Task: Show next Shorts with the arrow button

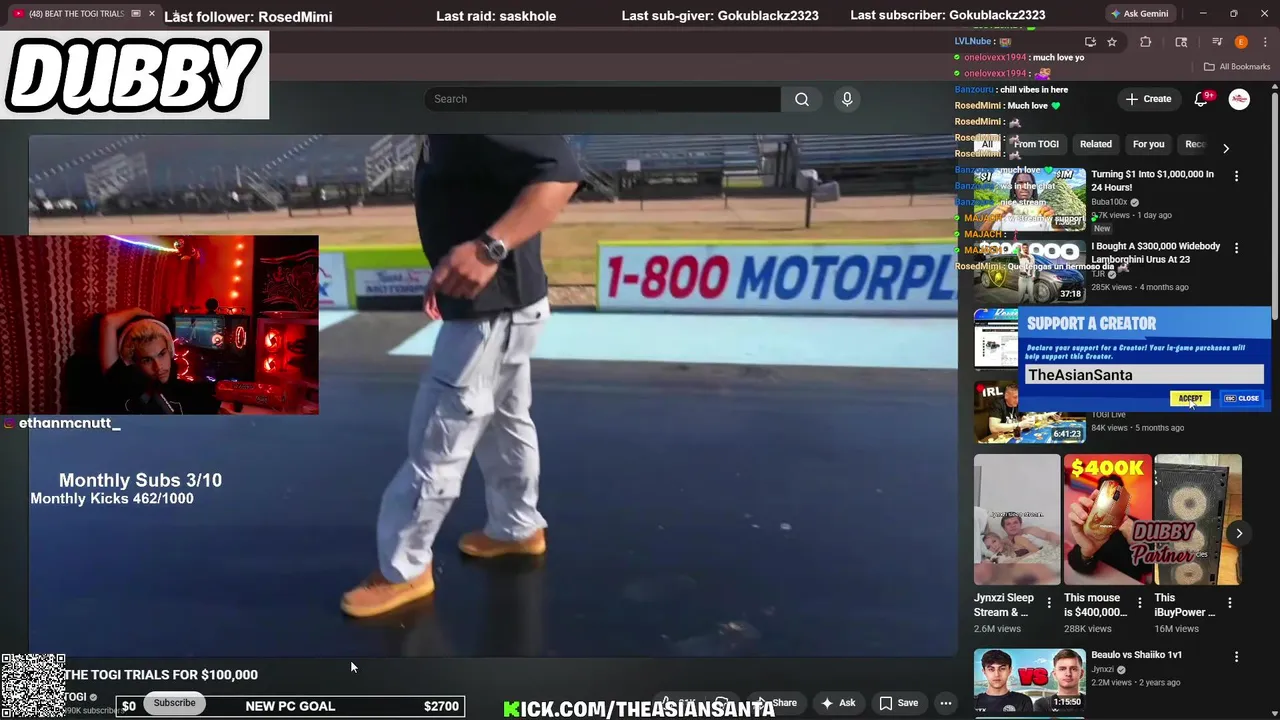Action: [1238, 533]
